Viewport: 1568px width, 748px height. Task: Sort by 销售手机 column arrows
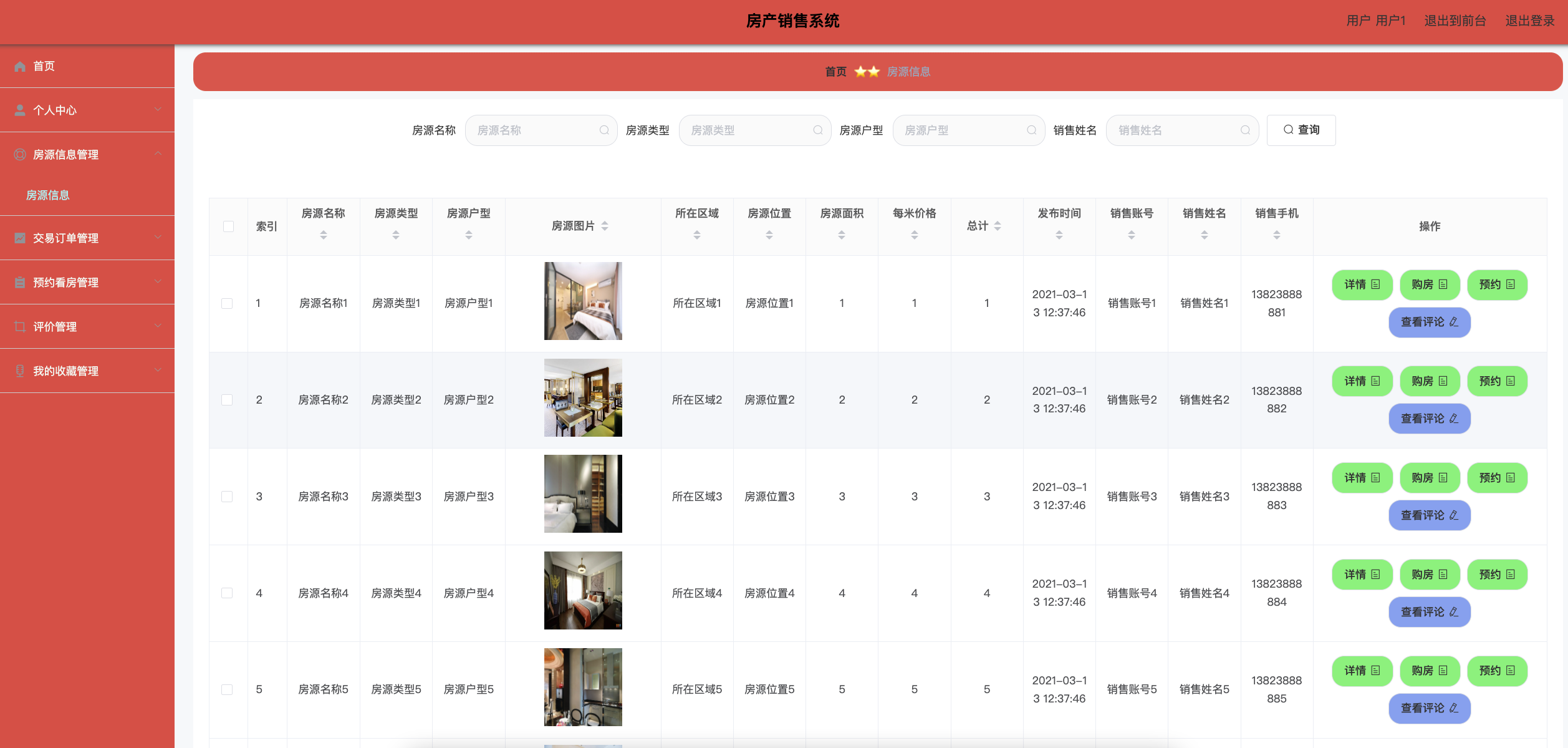[1277, 235]
